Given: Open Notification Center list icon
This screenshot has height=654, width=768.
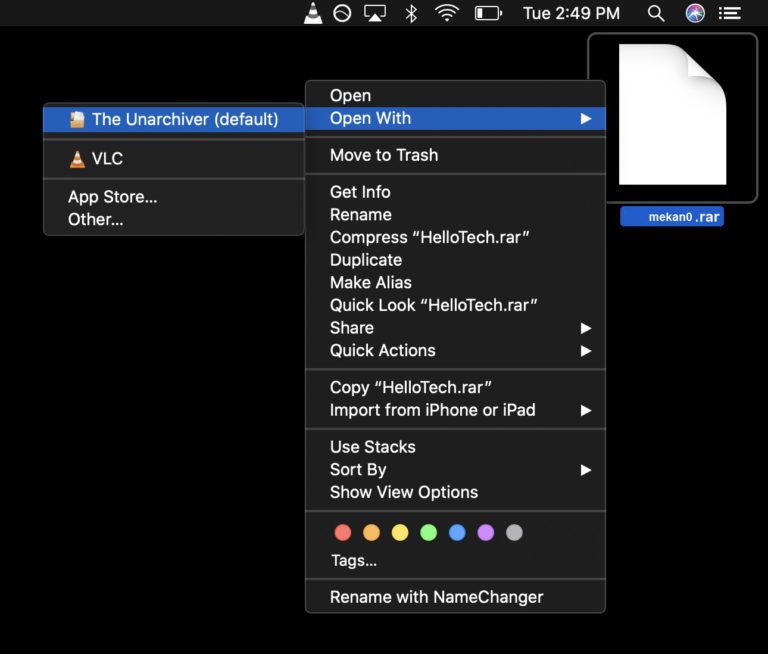Looking at the screenshot, I should (731, 13).
